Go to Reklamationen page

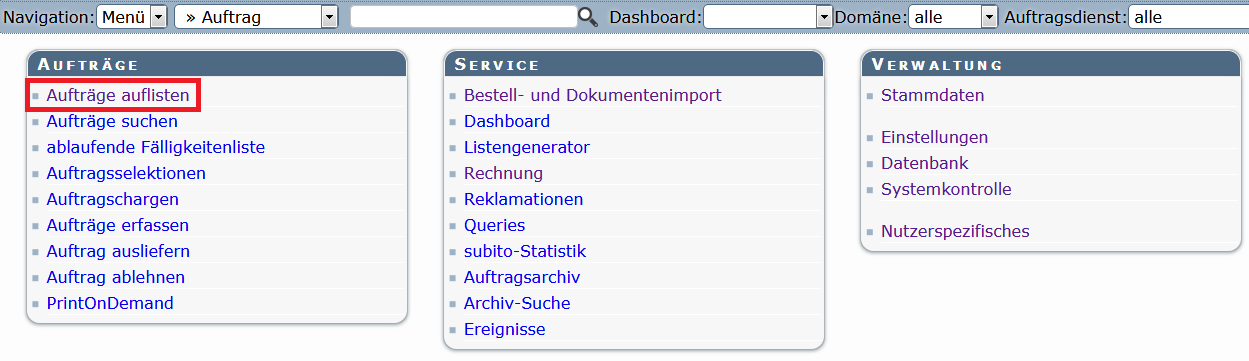pos(524,199)
